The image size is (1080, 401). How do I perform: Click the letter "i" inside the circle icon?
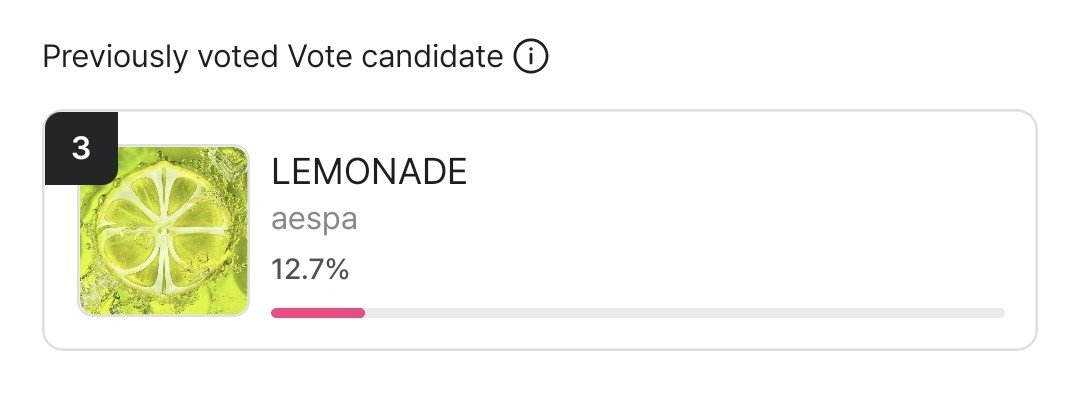point(530,56)
